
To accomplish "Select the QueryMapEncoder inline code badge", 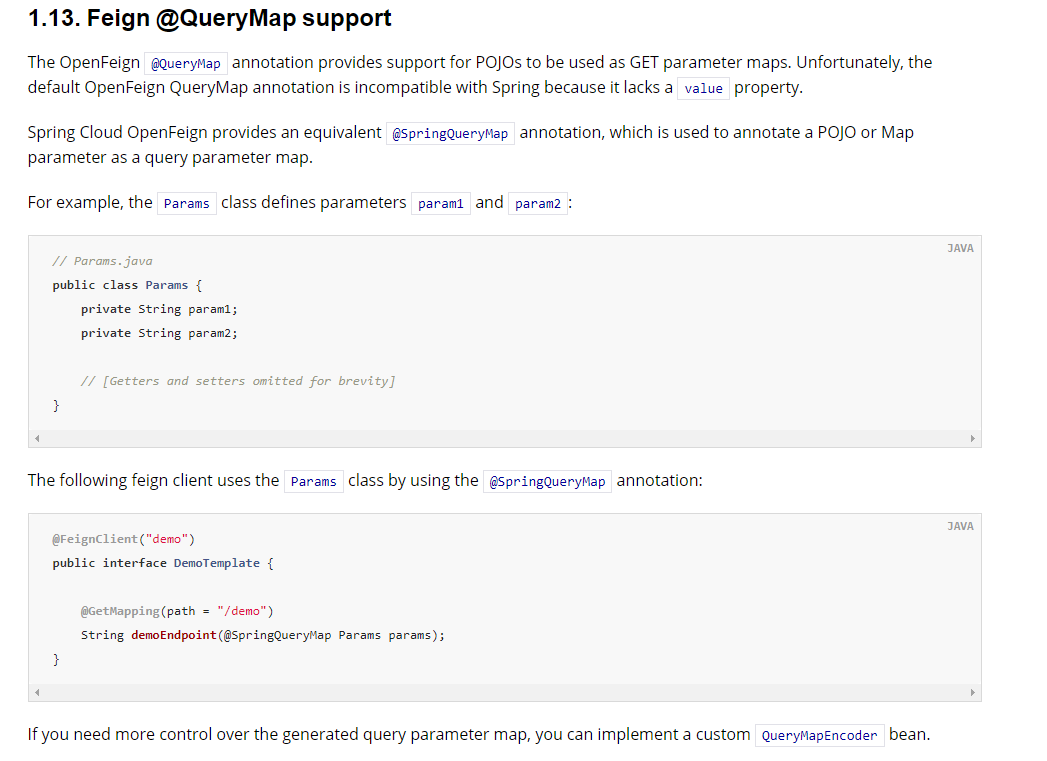I will 819,735.
